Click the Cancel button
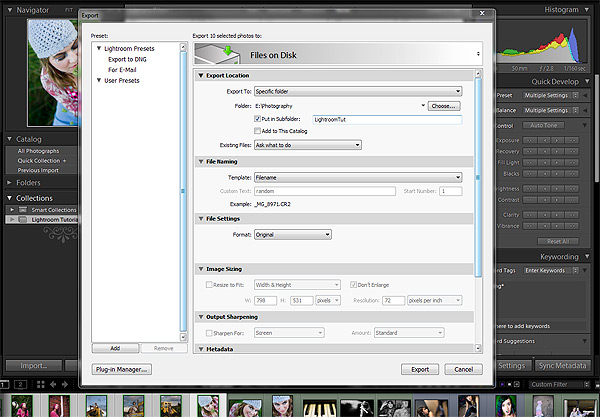This screenshot has width=600, height=417. point(463,370)
